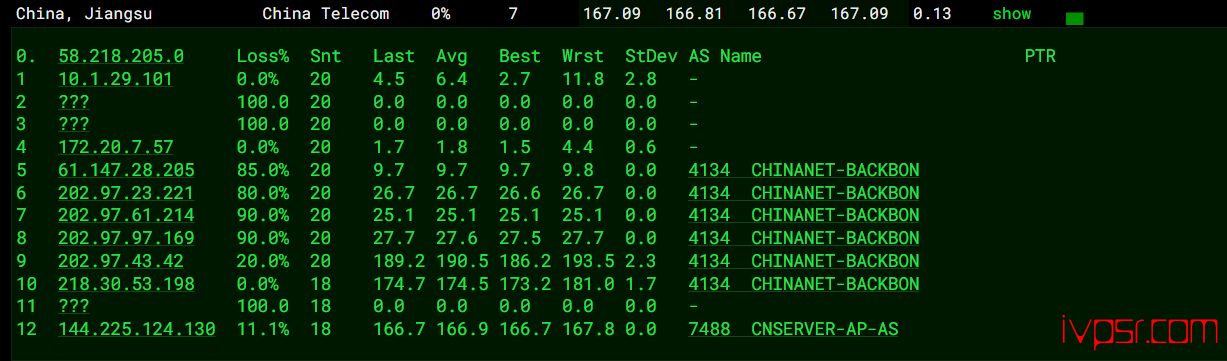
Task: Click the 'Wrst' column header
Action: (583, 56)
